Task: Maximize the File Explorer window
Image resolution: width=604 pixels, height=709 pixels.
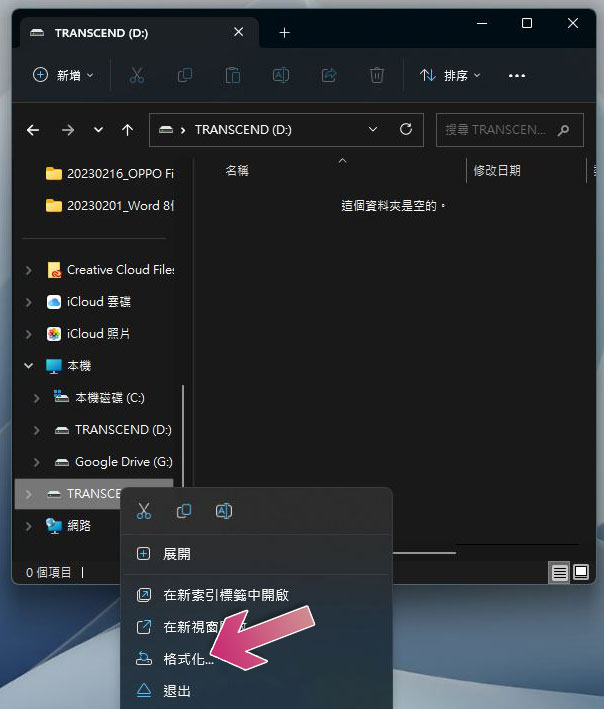Action: tap(527, 23)
